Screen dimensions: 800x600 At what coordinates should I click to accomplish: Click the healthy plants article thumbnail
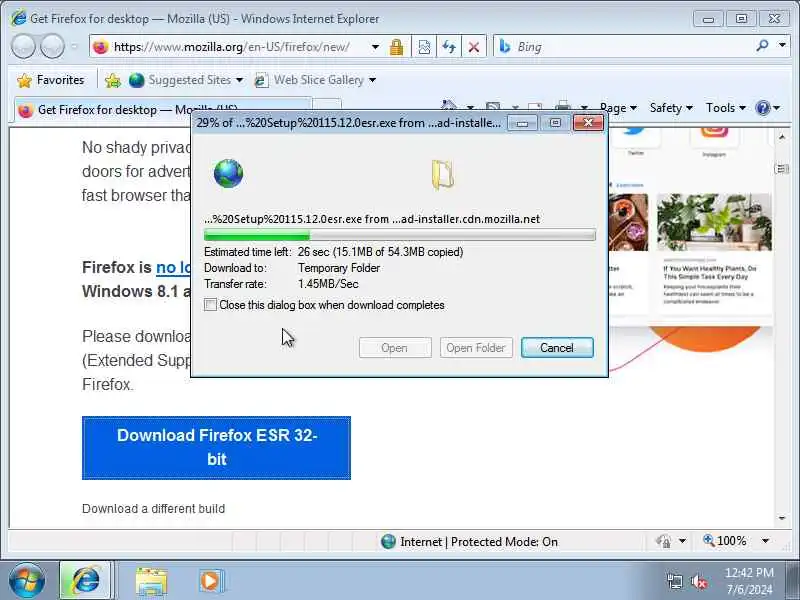coord(714,222)
